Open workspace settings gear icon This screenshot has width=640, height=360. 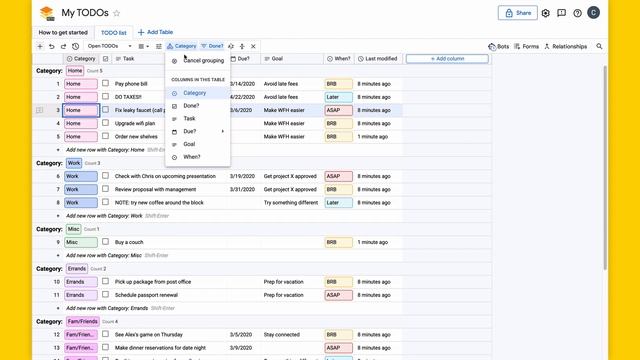point(546,13)
